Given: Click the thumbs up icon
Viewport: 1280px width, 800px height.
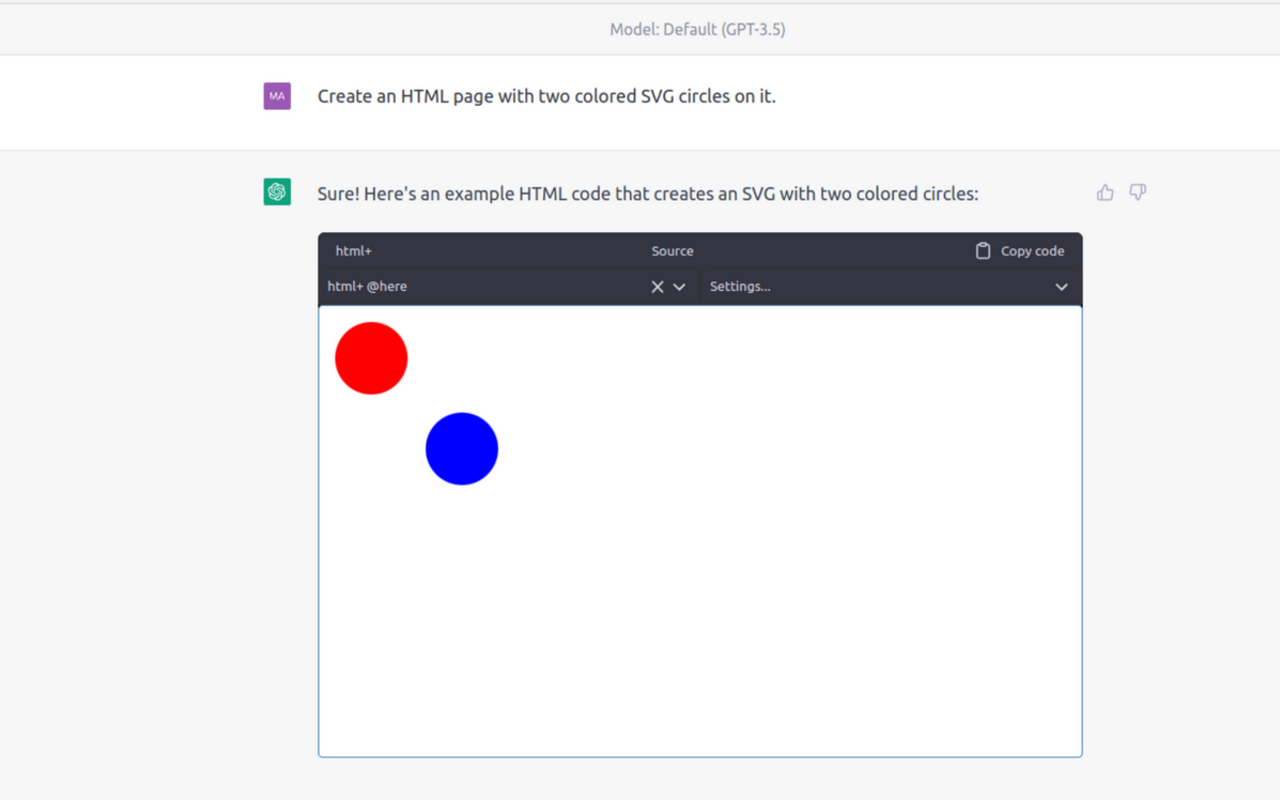Looking at the screenshot, I should 1105,192.
